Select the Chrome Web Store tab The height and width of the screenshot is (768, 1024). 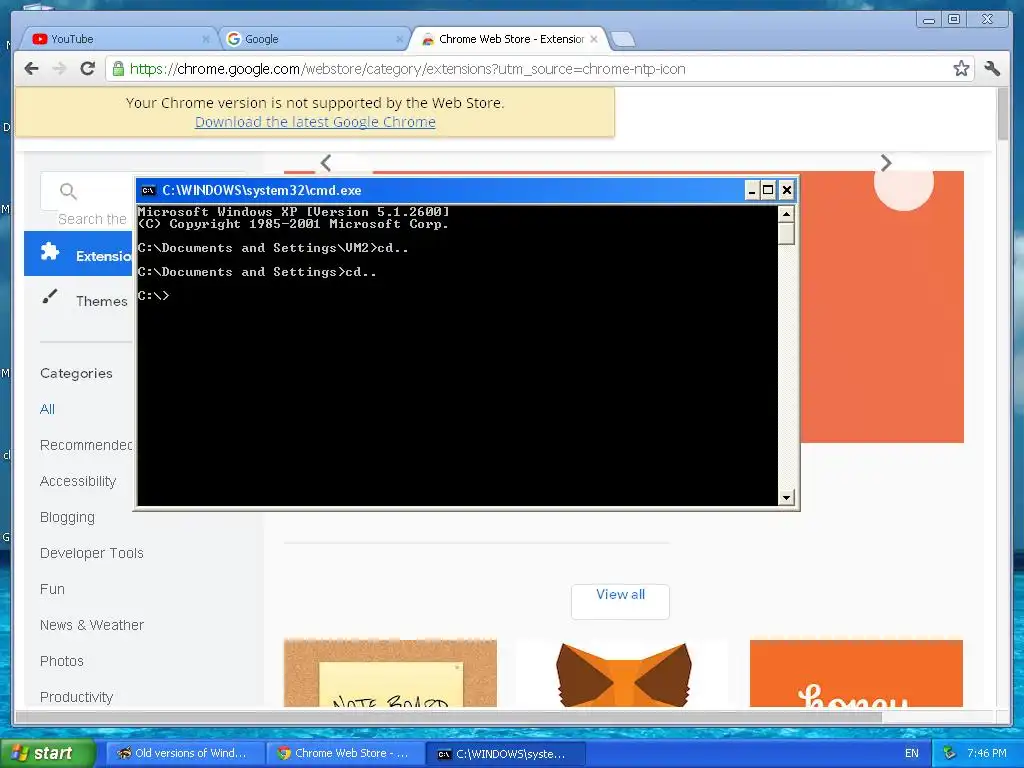(511, 39)
